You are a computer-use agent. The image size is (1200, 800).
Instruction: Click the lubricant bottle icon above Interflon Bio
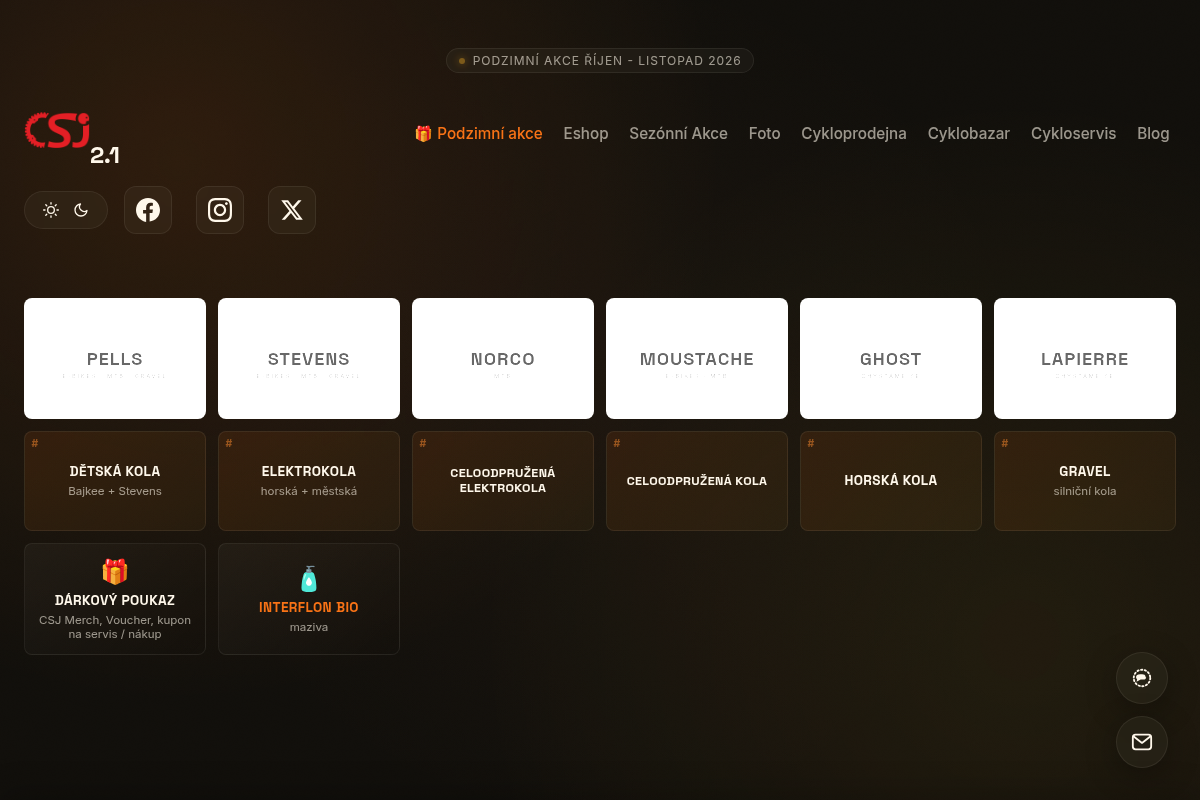(309, 579)
